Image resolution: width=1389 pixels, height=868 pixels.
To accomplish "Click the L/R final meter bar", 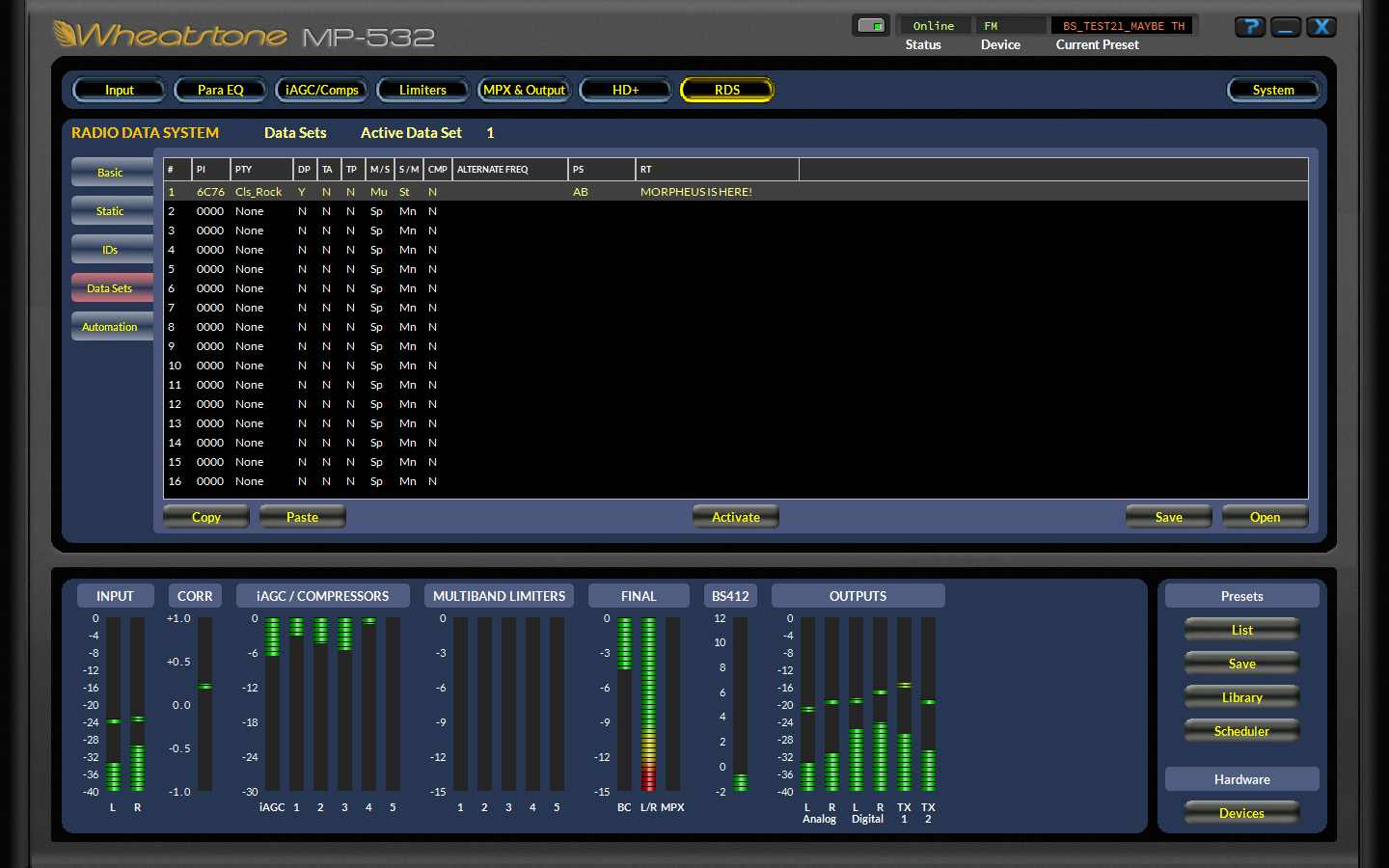I will coord(648,704).
